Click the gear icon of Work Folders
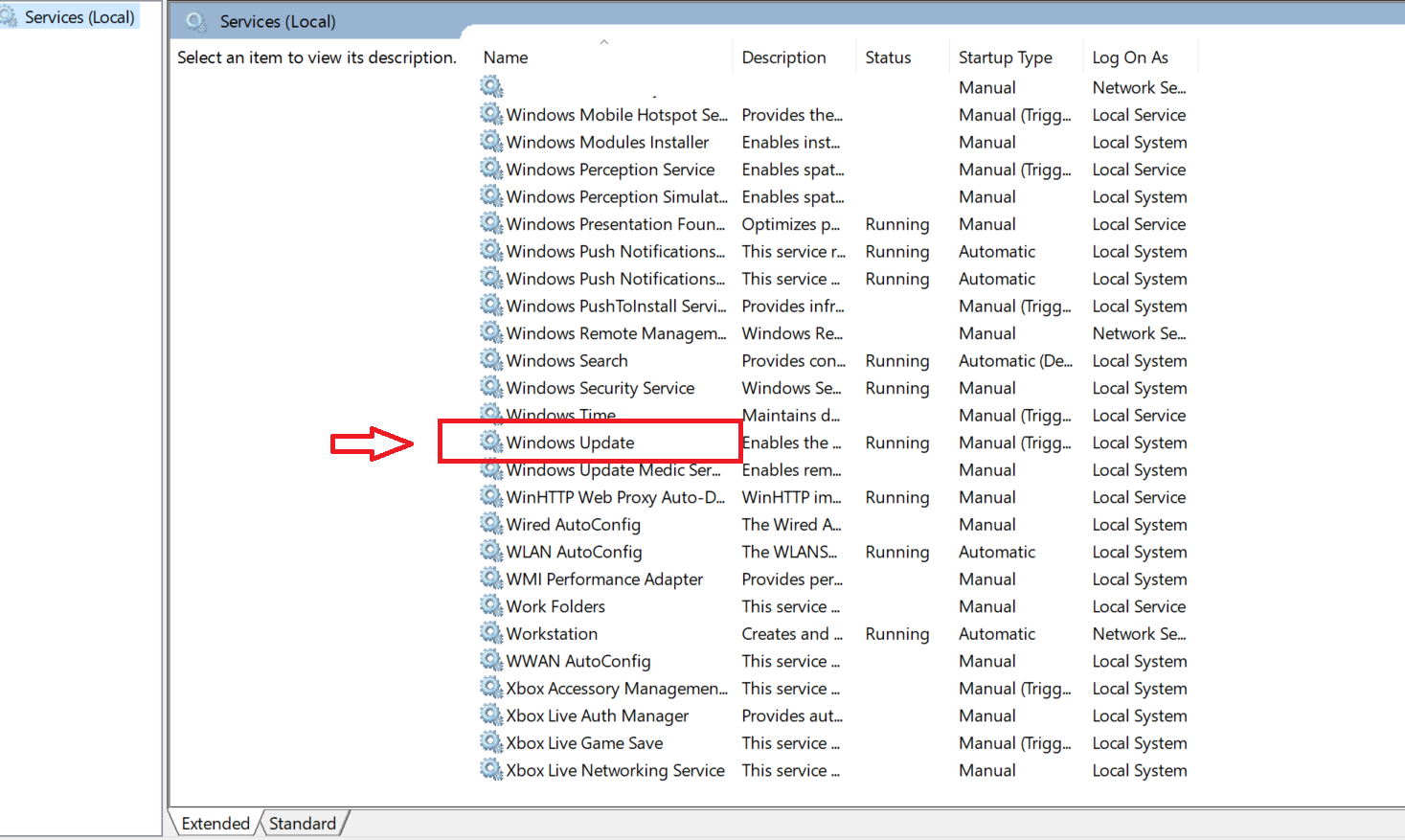Viewport: 1405px width, 840px height. [x=491, y=605]
